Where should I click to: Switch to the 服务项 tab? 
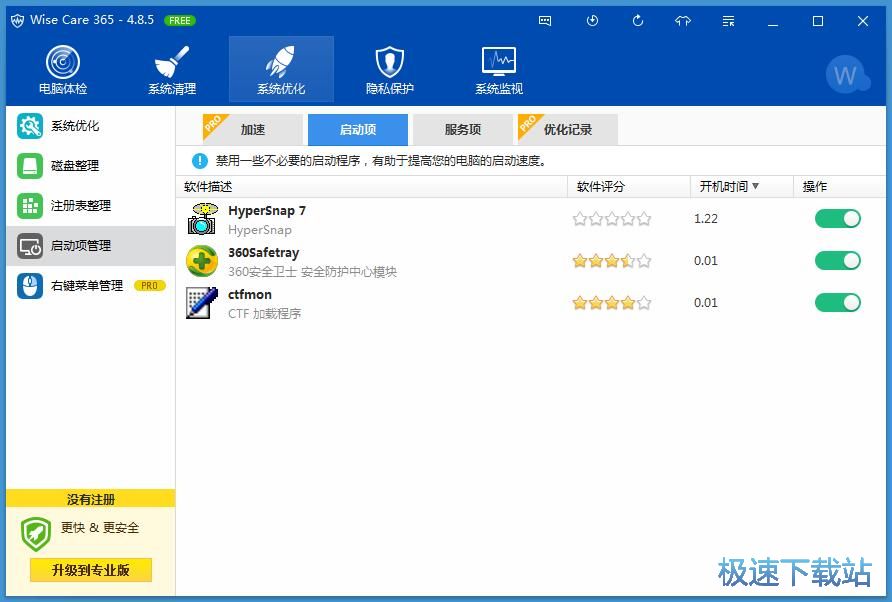463,129
